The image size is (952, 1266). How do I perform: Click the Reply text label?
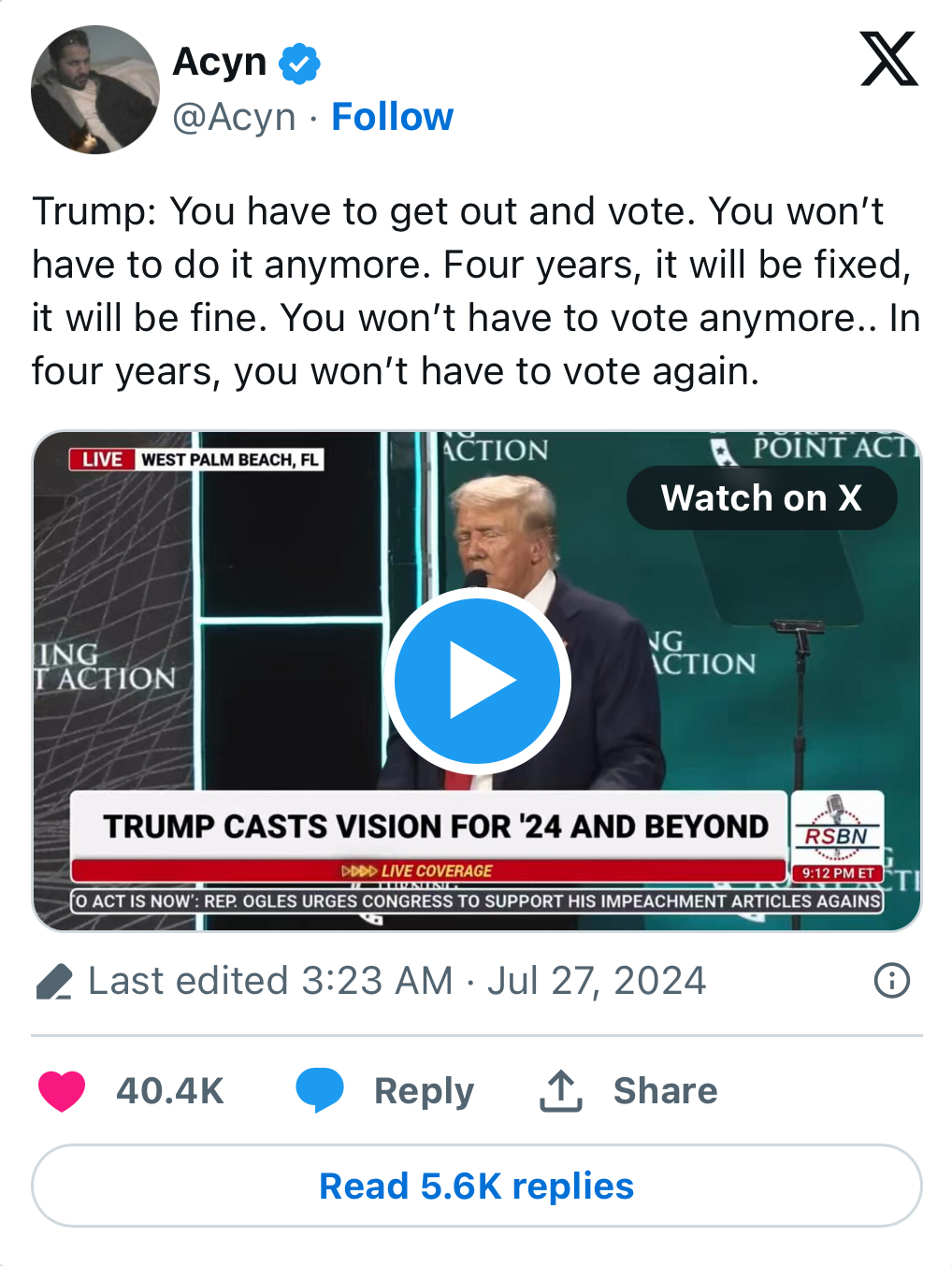(424, 1091)
